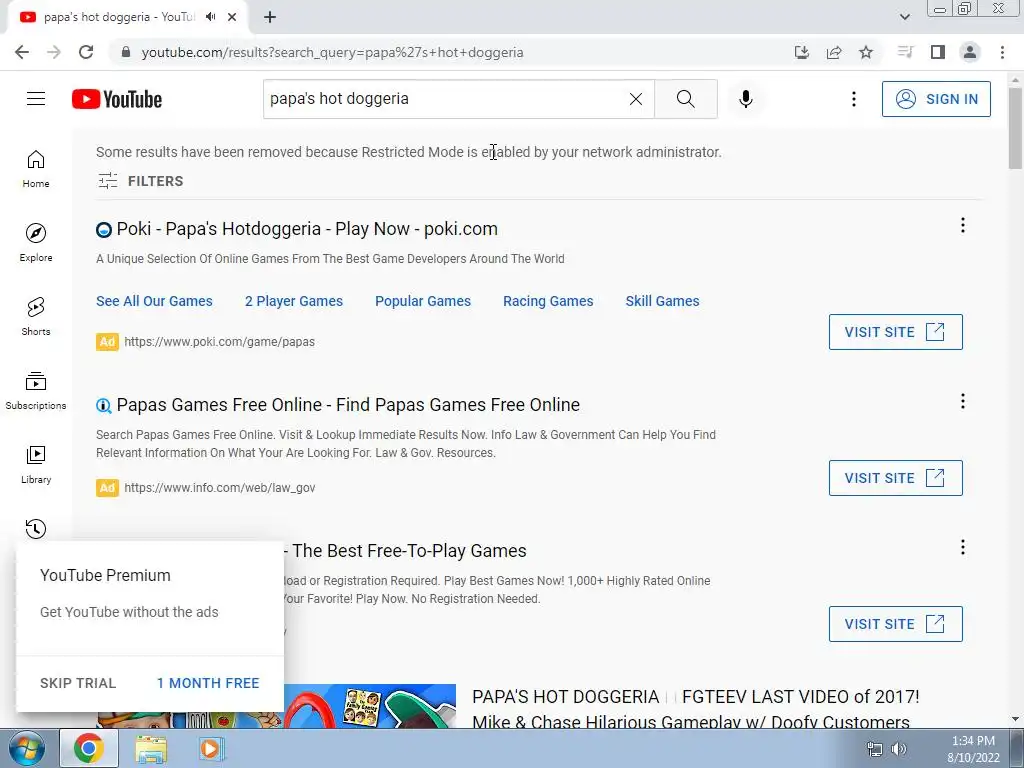Mute tab via speaker icon on tab
Viewport: 1024px width, 768px height.
pyautogui.click(x=210, y=17)
